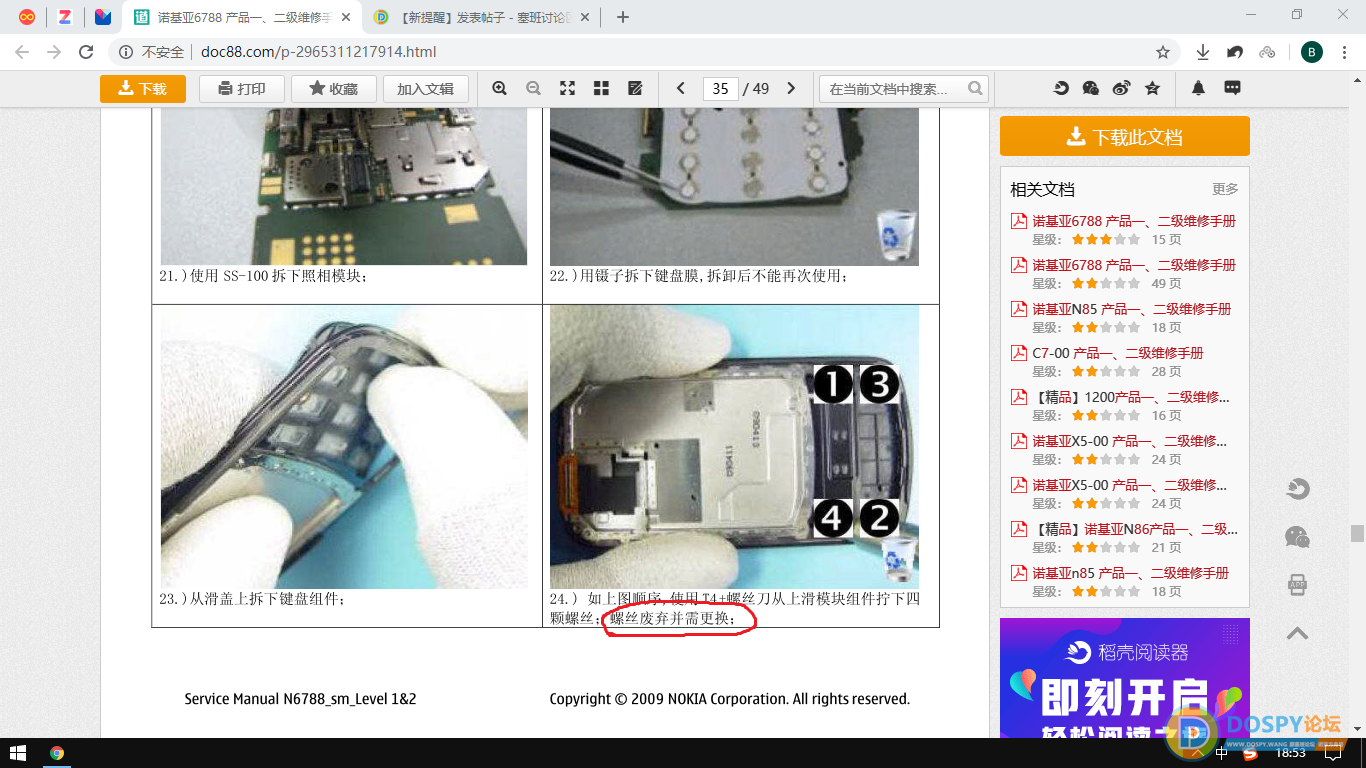Open the thumbnail grid view icon

click(x=601, y=88)
